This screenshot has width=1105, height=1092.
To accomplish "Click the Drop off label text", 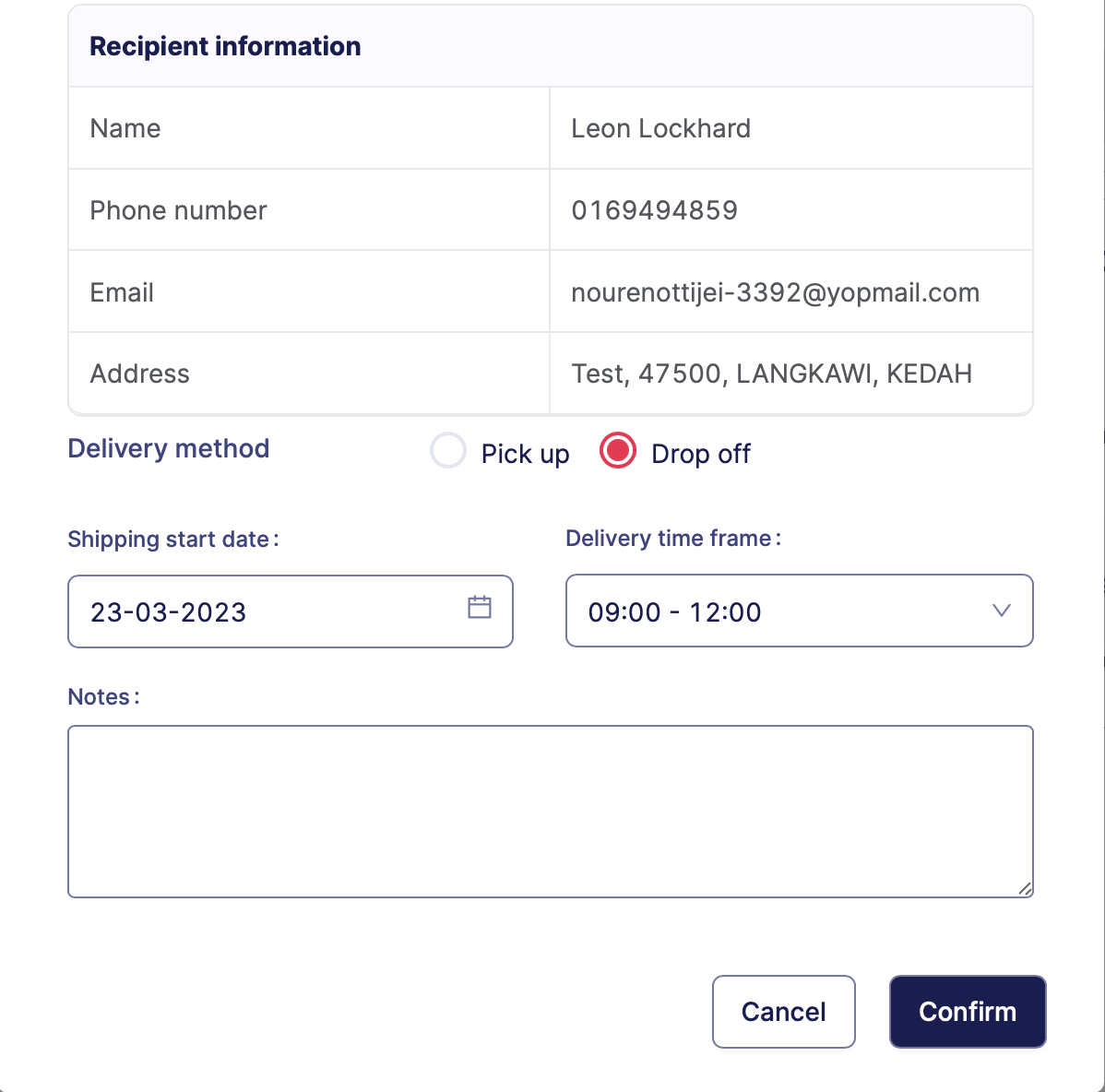I will click(701, 454).
